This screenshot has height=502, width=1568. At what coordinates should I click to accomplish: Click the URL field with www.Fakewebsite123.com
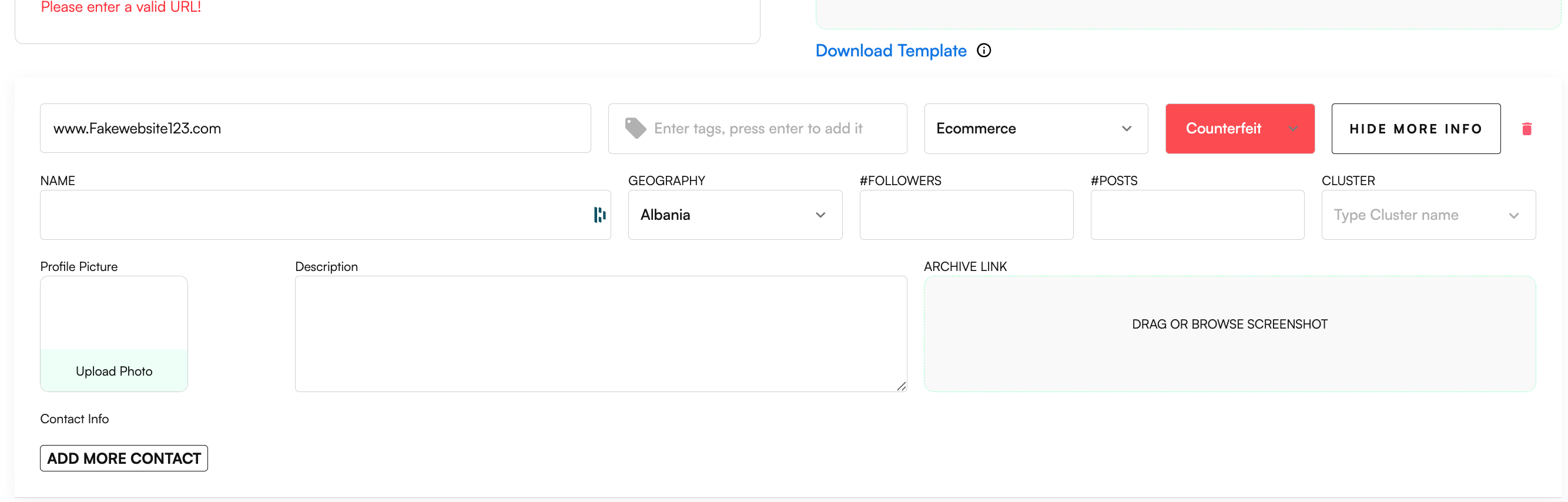point(314,128)
